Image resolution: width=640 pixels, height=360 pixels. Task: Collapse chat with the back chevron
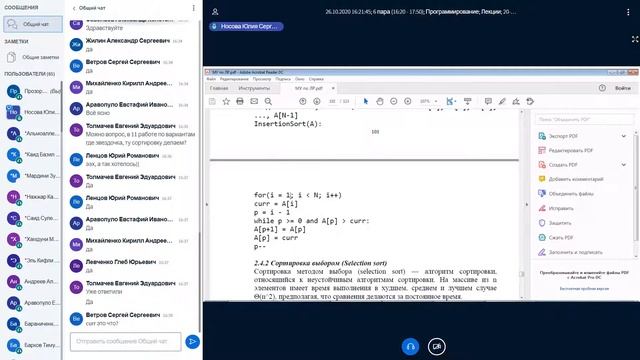(74, 8)
